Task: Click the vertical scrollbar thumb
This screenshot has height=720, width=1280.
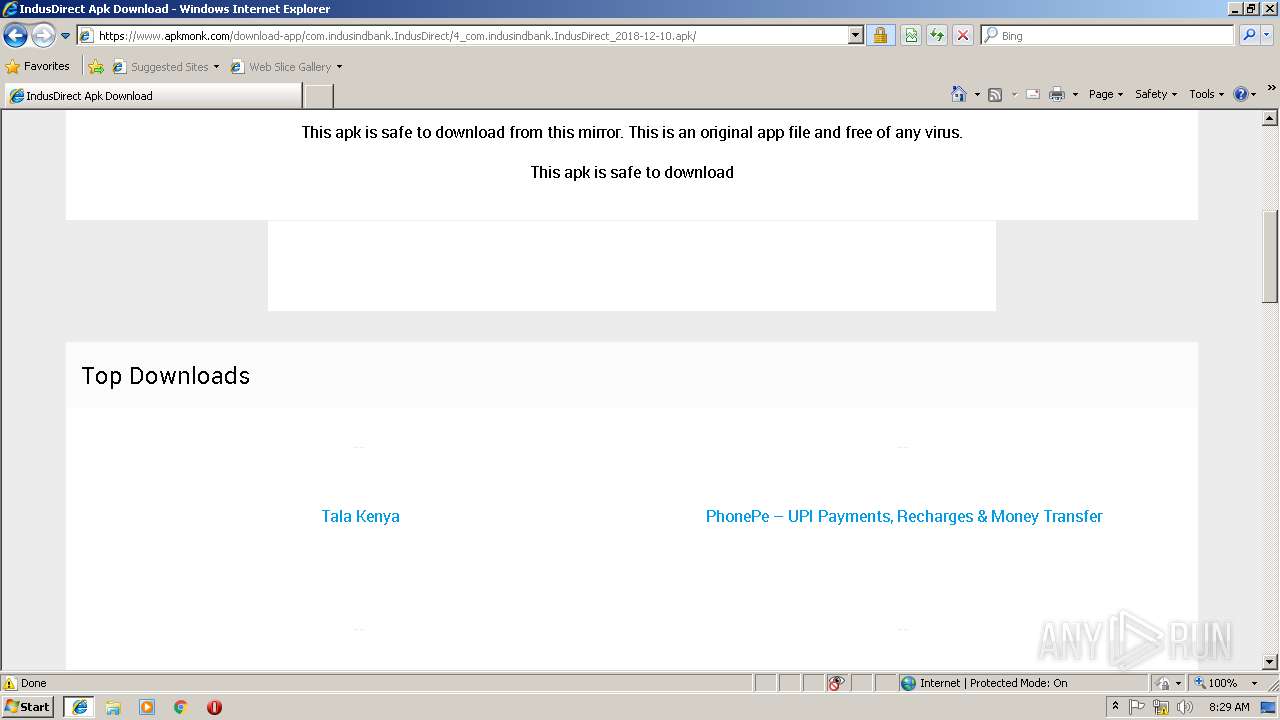Action: [x=1270, y=256]
